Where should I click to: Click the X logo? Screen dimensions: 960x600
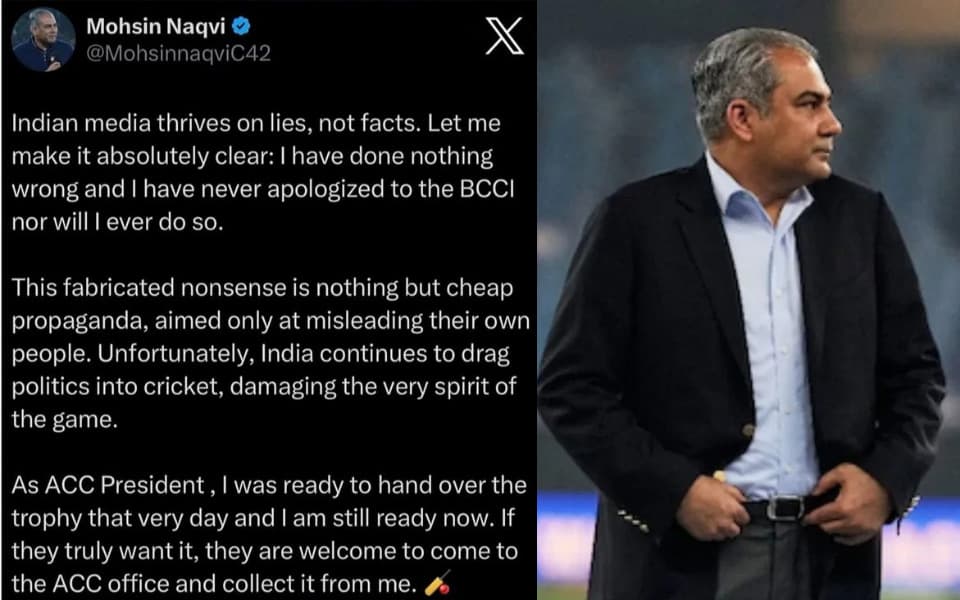(503, 37)
